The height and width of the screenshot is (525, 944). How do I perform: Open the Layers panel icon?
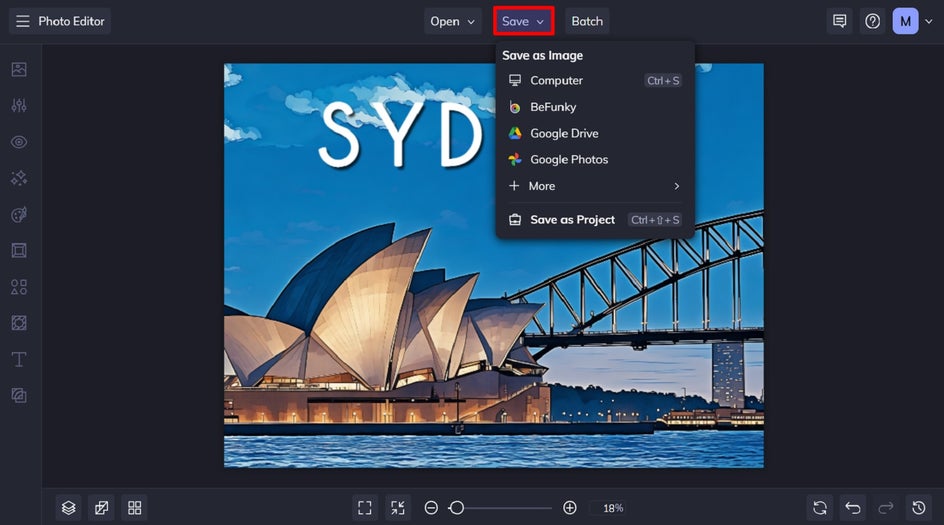pos(69,508)
